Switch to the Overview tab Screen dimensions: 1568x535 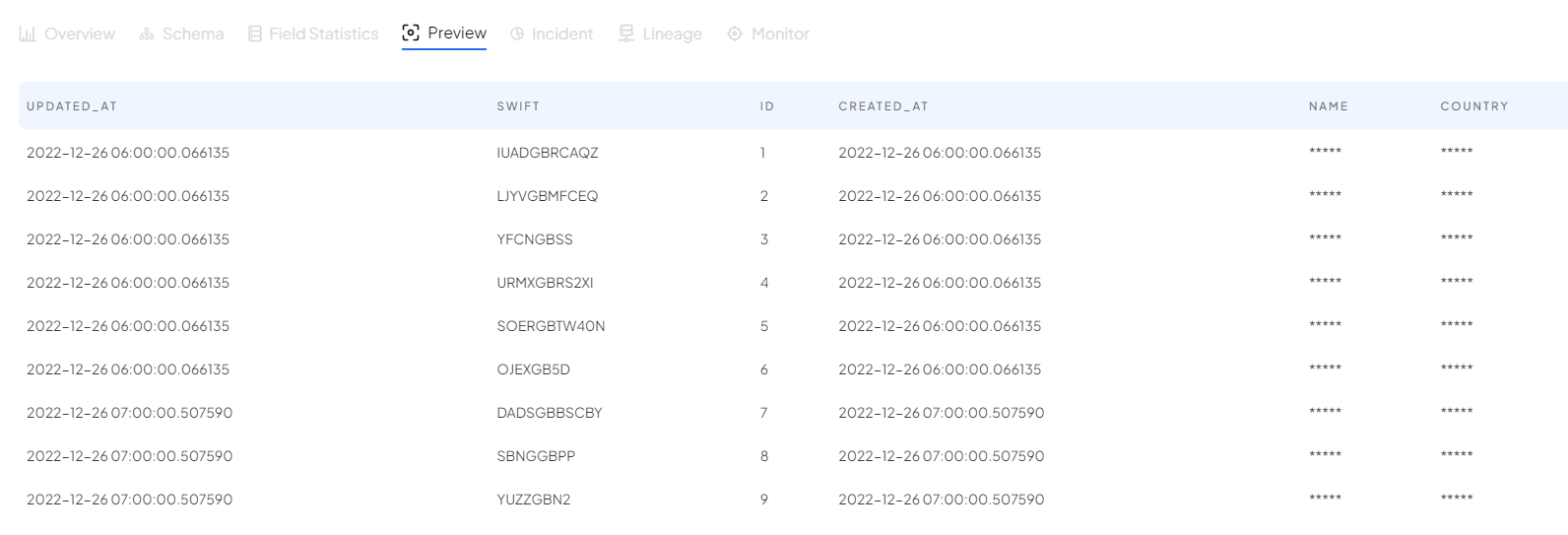pyautogui.click(x=80, y=34)
